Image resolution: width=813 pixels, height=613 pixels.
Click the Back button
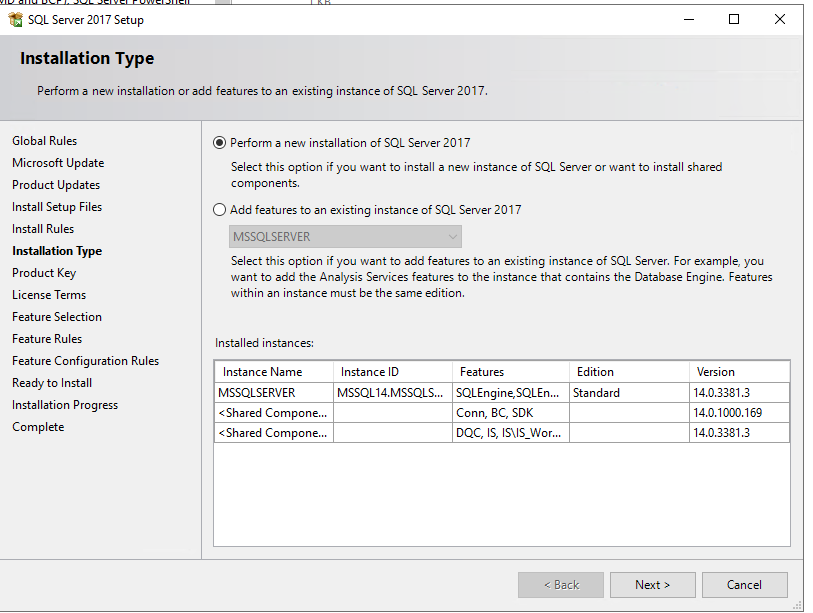coord(560,585)
